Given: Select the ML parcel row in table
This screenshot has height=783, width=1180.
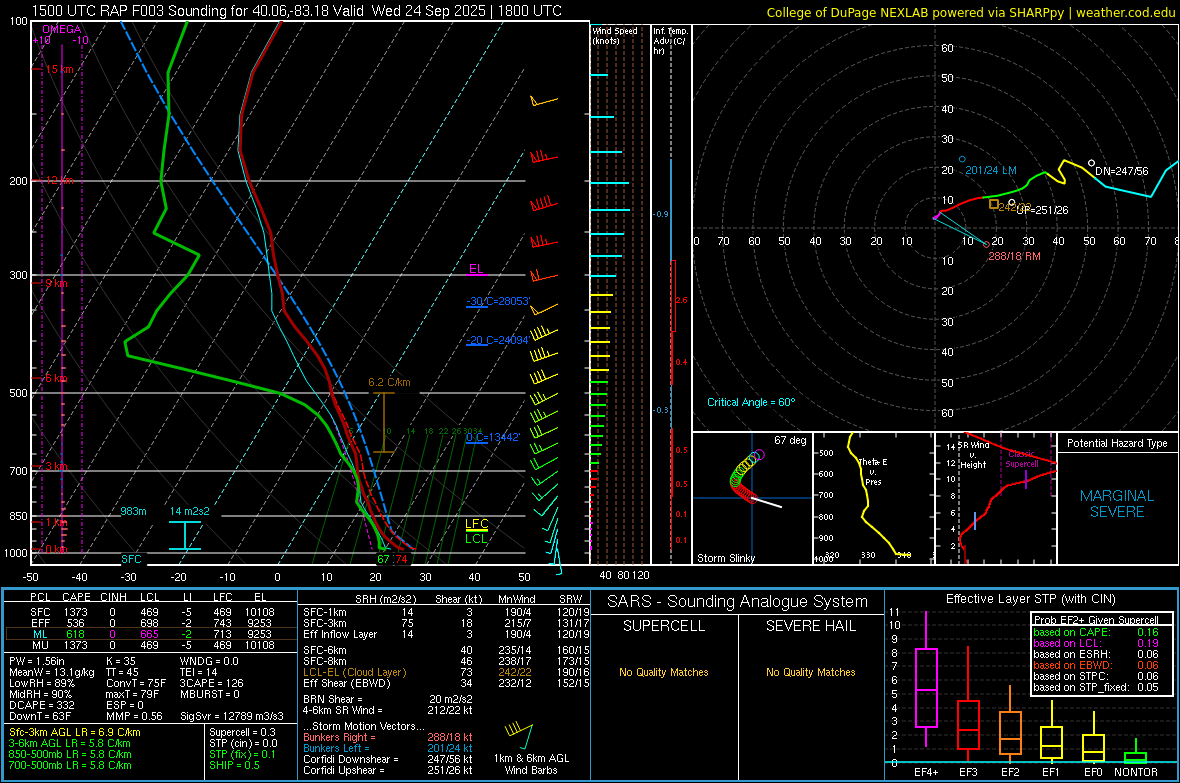Looking at the screenshot, I should 151,634.
